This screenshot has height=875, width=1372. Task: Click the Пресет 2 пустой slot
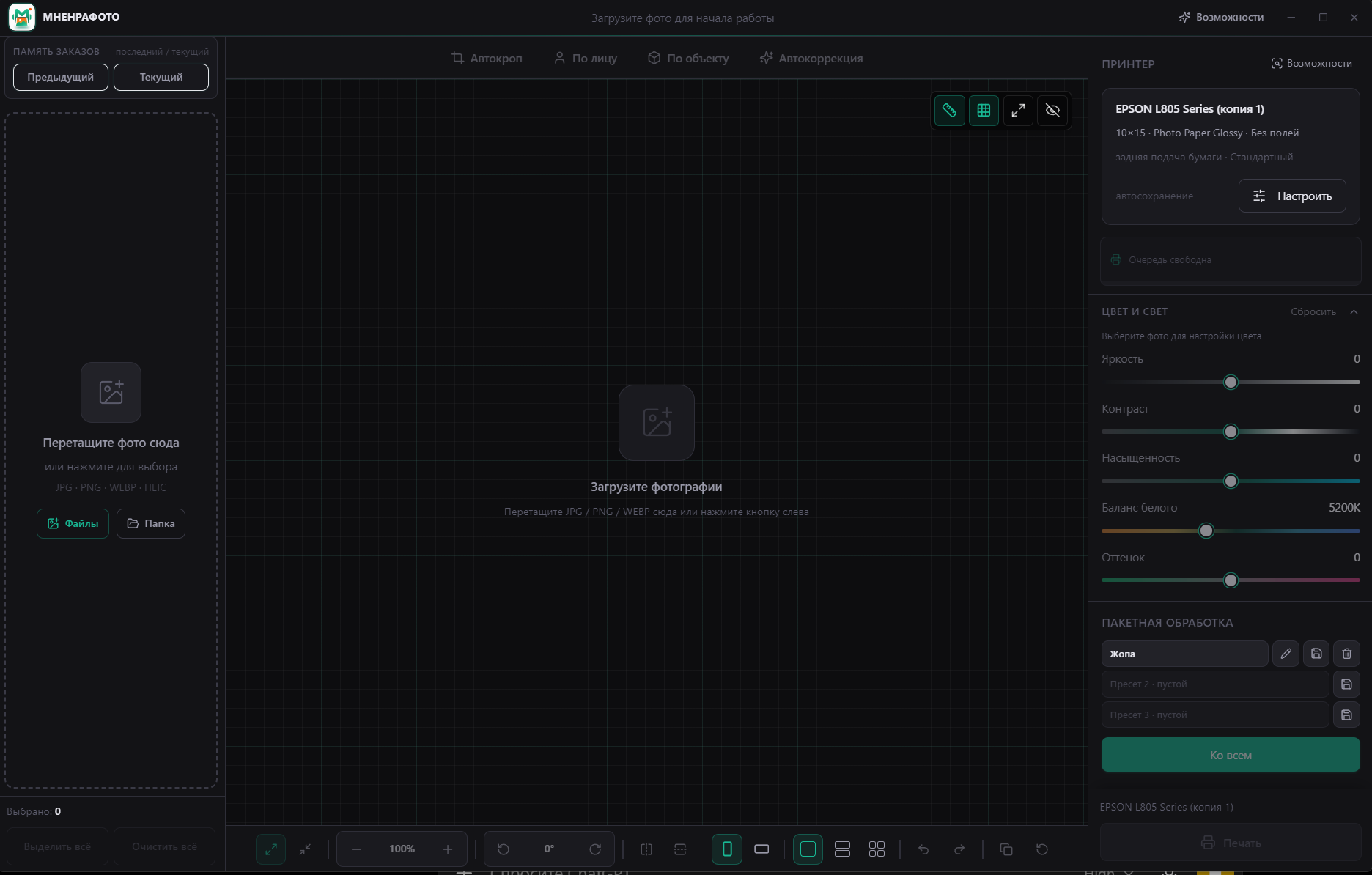pyautogui.click(x=1215, y=684)
